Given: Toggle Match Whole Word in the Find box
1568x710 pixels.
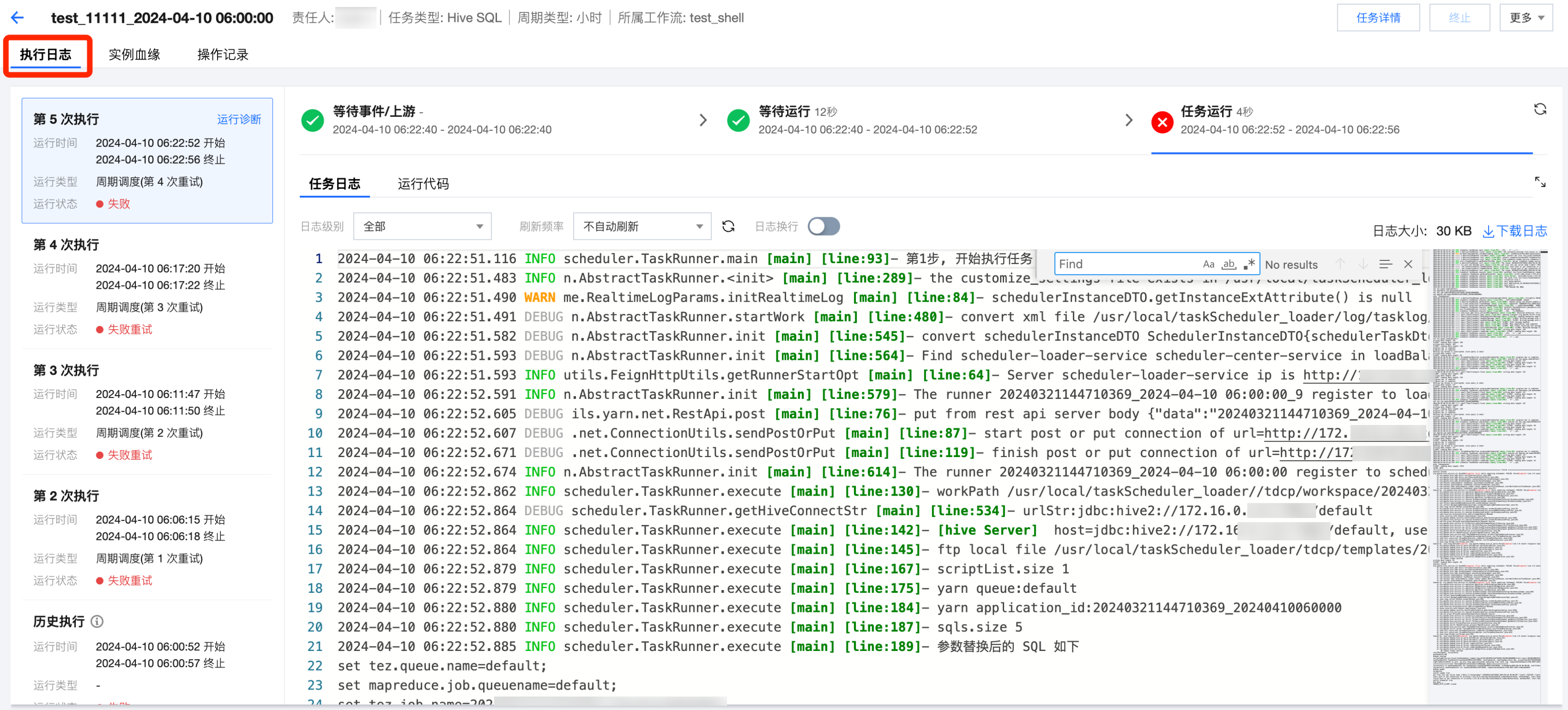Looking at the screenshot, I should coord(1228,264).
